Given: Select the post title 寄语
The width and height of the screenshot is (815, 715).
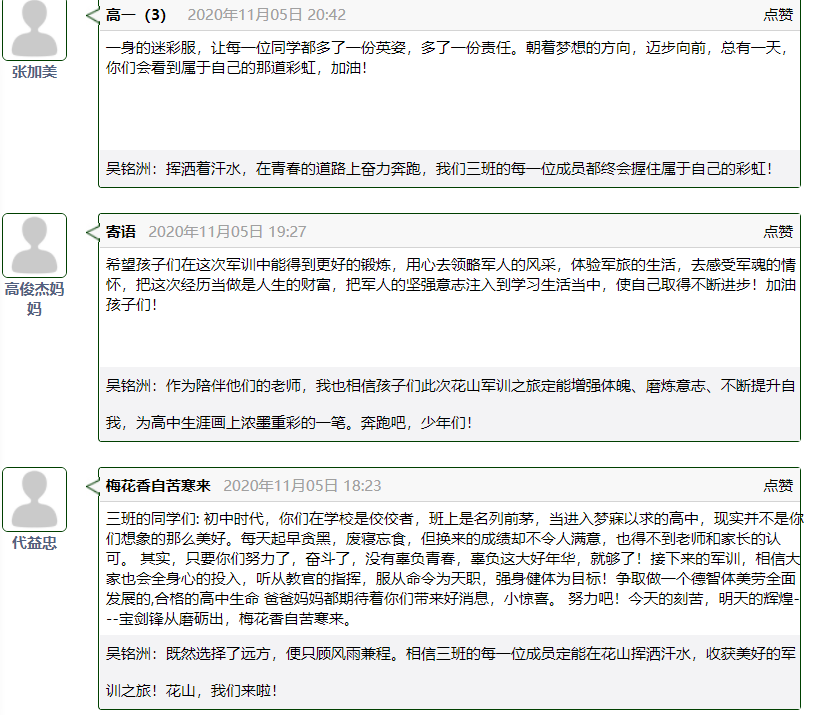Looking at the screenshot, I should click(x=121, y=231).
